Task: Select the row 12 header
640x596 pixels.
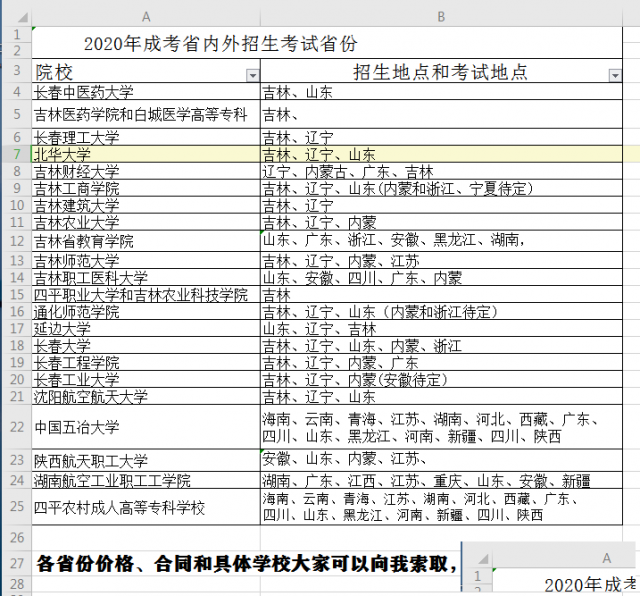Action: pos(15,240)
